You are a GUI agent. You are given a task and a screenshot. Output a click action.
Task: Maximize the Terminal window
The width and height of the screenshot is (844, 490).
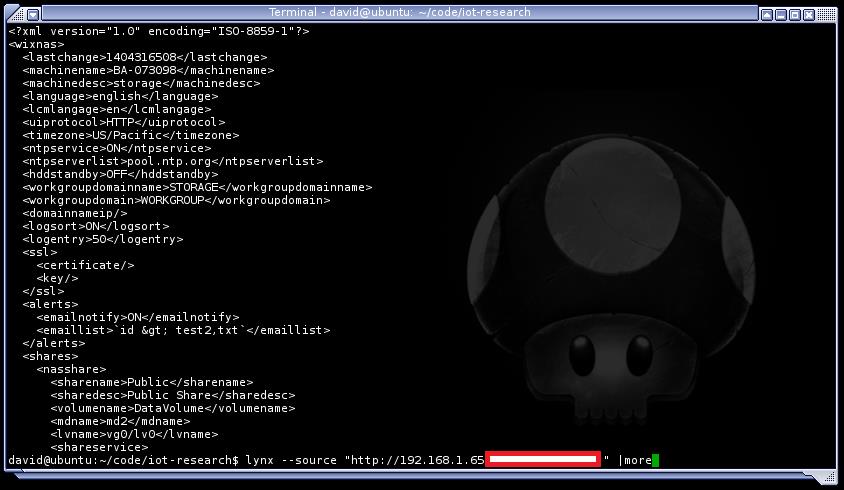pos(795,15)
